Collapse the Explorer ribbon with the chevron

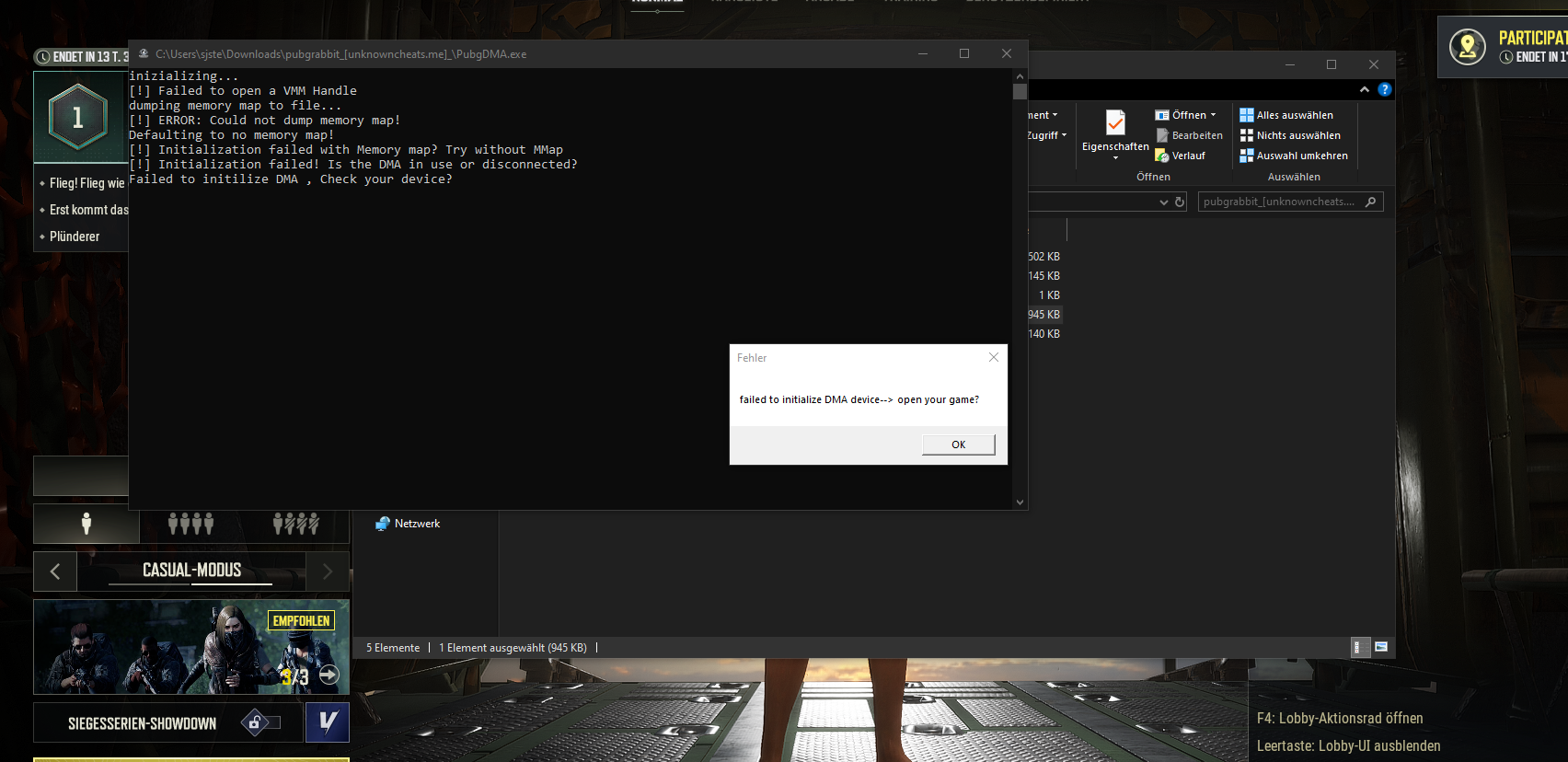(x=1364, y=89)
